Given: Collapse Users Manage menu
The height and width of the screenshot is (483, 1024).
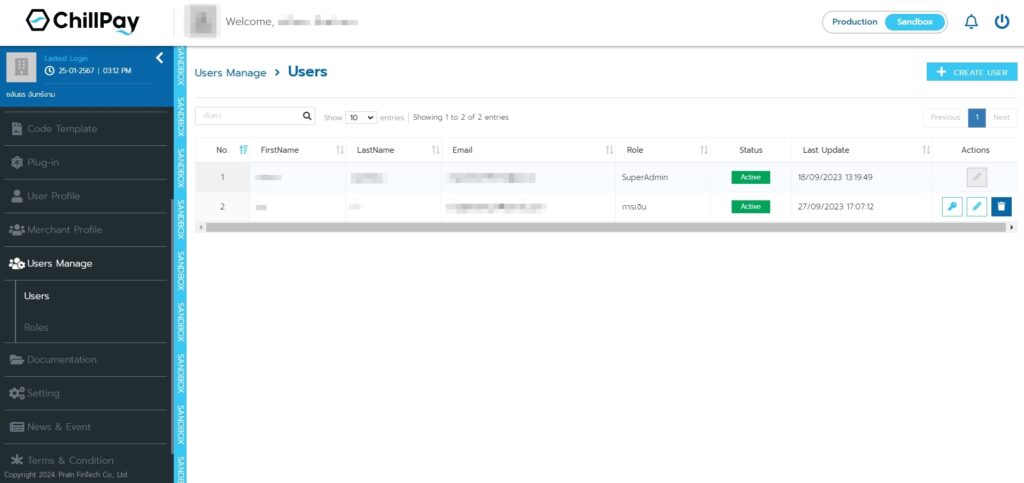Looking at the screenshot, I should click(86, 264).
